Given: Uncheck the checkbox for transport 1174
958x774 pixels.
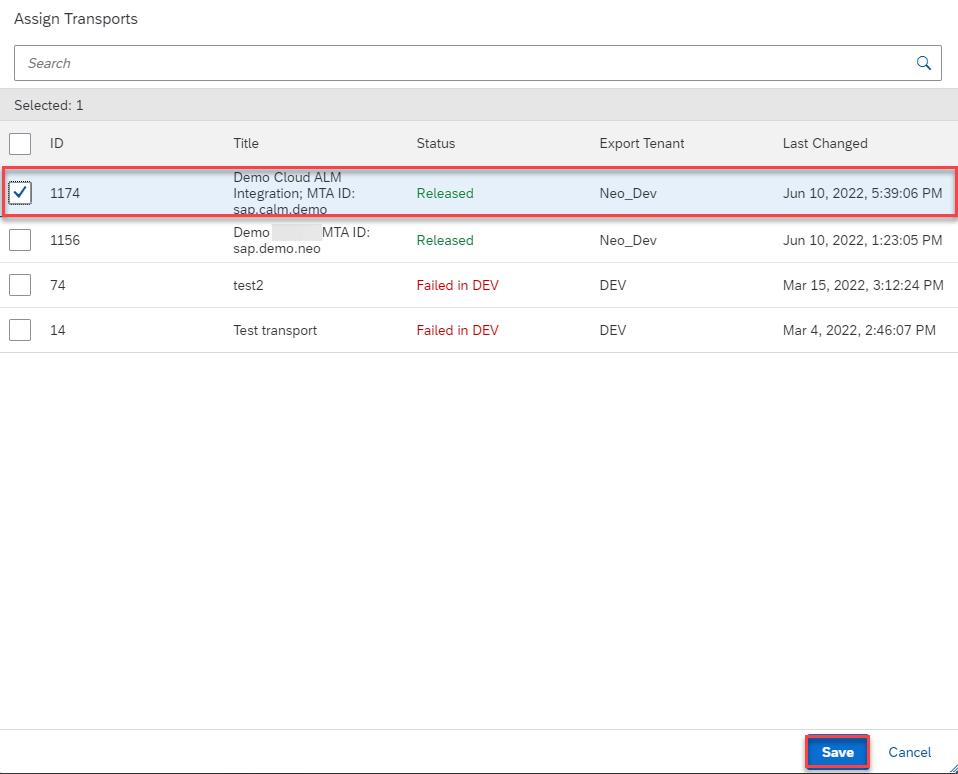Looking at the screenshot, I should click(x=20, y=193).
